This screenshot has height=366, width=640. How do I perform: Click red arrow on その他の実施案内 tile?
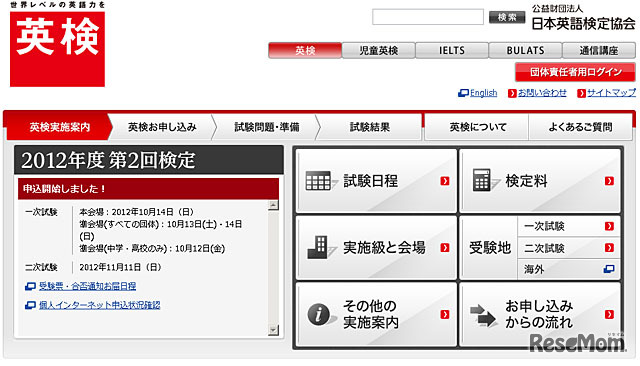tap(445, 314)
